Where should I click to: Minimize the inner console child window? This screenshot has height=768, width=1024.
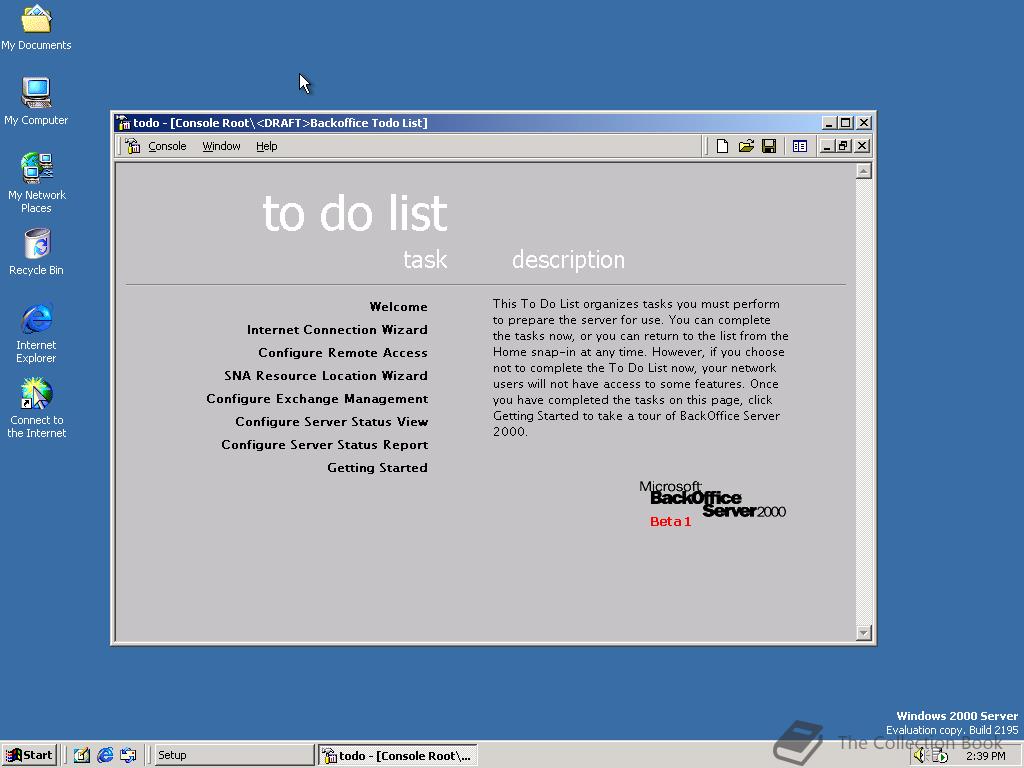tap(826, 146)
